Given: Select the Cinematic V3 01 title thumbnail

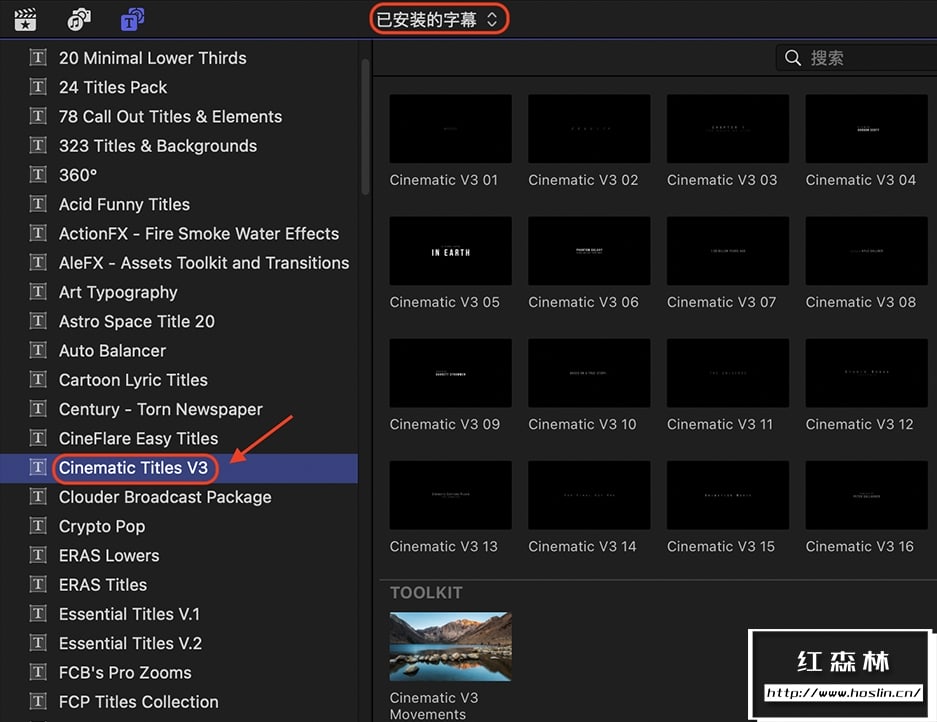Looking at the screenshot, I should point(451,129).
